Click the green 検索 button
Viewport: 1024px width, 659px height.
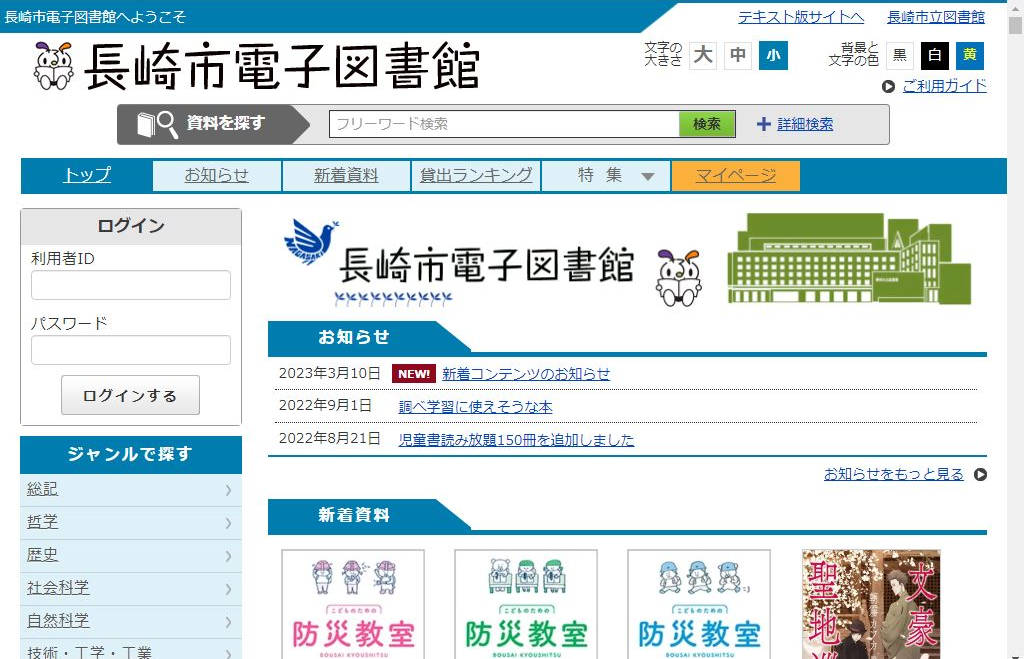pos(707,124)
